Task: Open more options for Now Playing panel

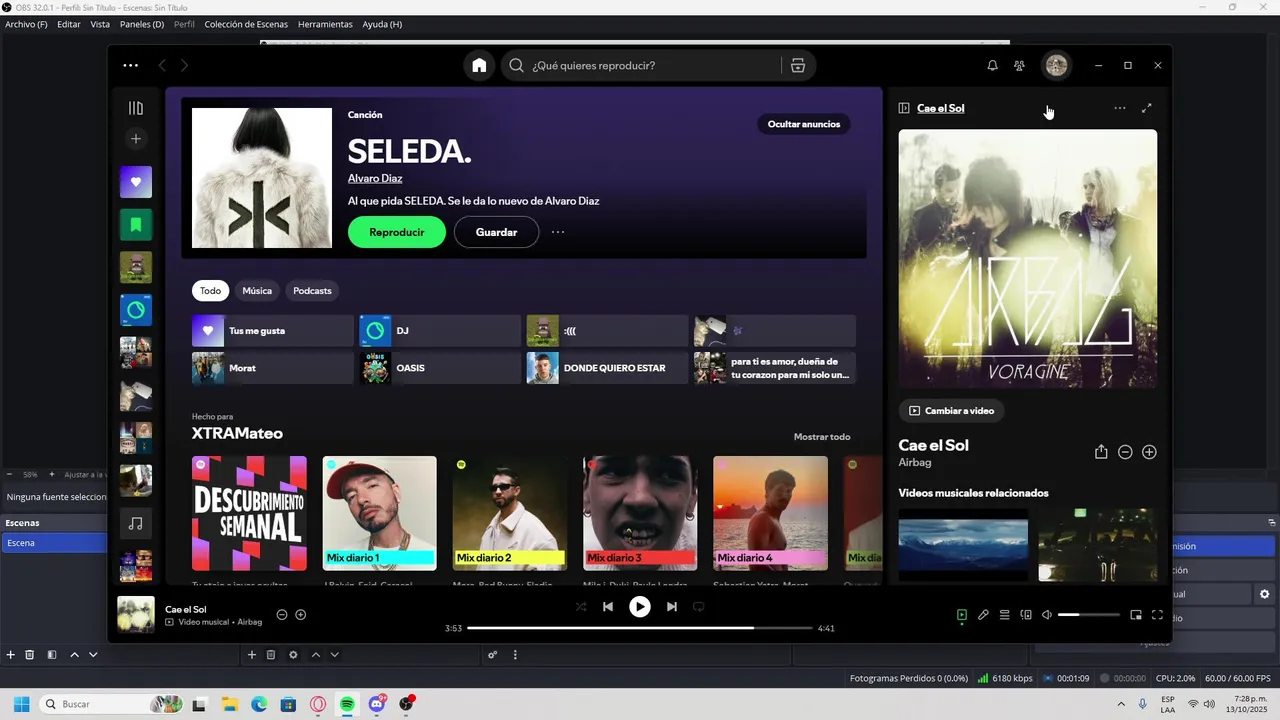Action: 1120,108
